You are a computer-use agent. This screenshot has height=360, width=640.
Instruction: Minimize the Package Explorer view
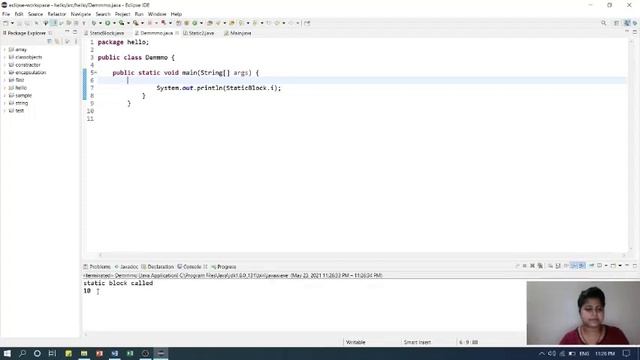click(67, 31)
